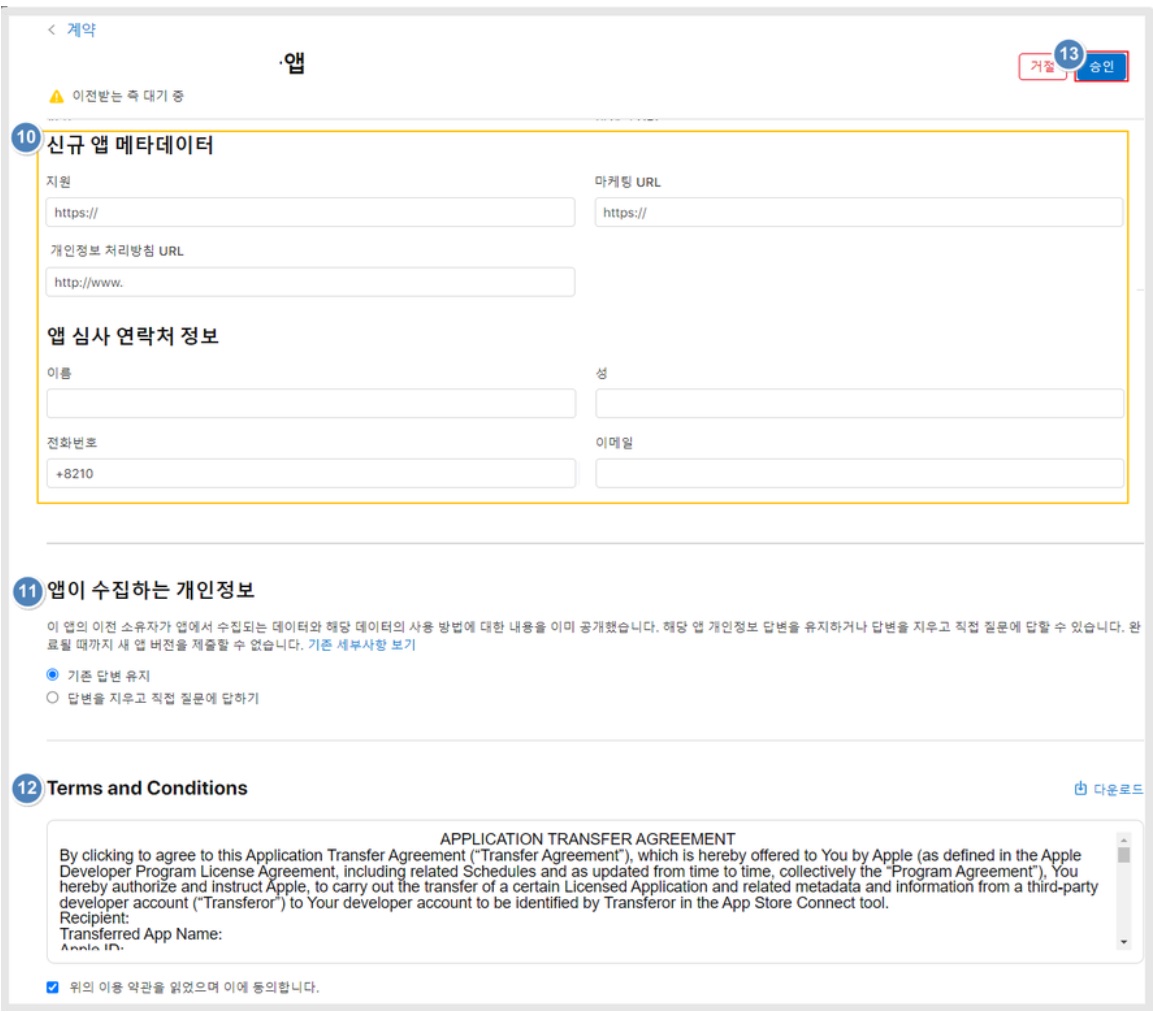The image size is (1153, 1012).
Task: Click the 앱 심사 연락처 정보 heading
Action: pos(133,336)
